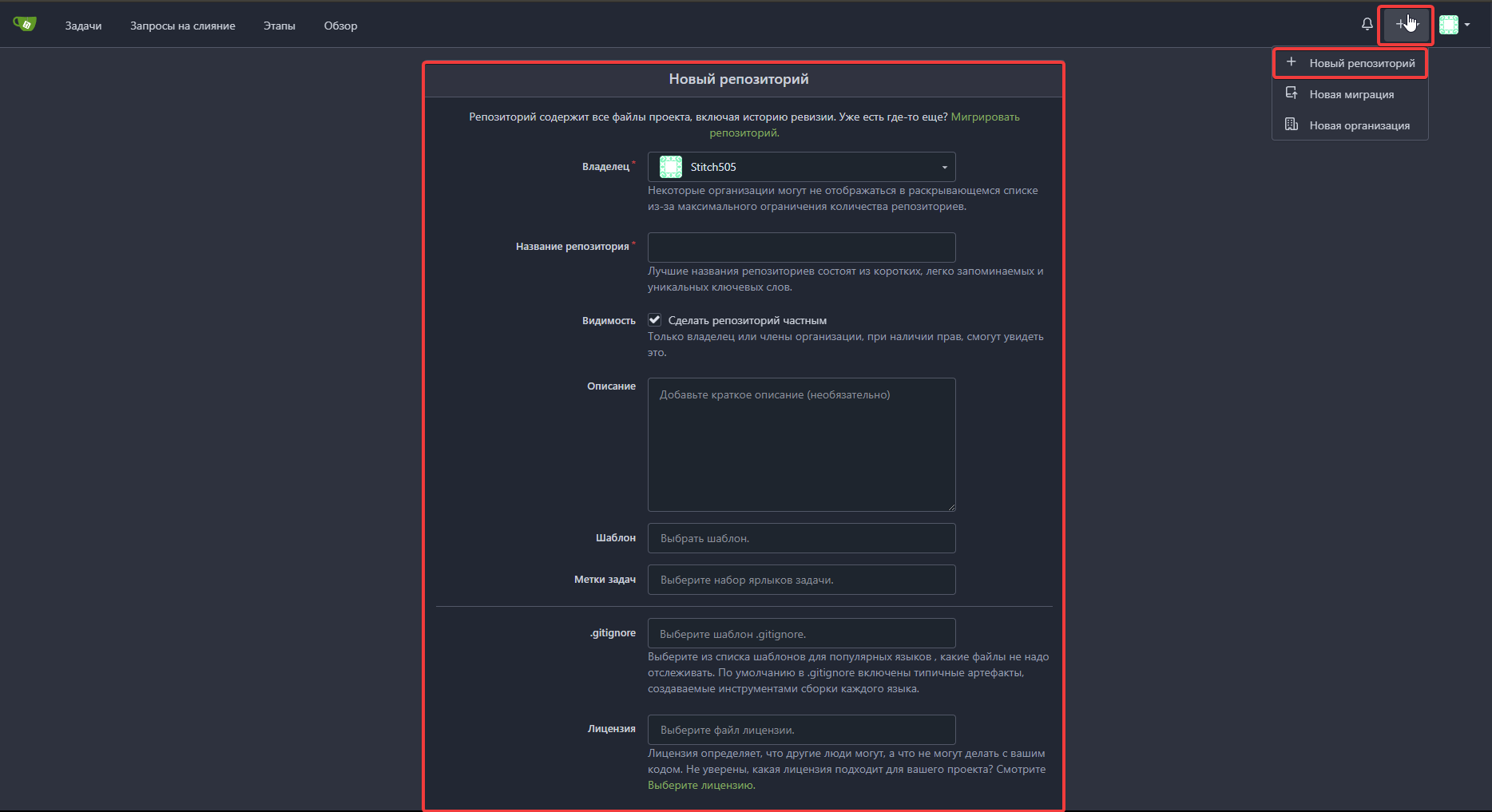Click plus icon beside Новый репозиторий

1291,62
